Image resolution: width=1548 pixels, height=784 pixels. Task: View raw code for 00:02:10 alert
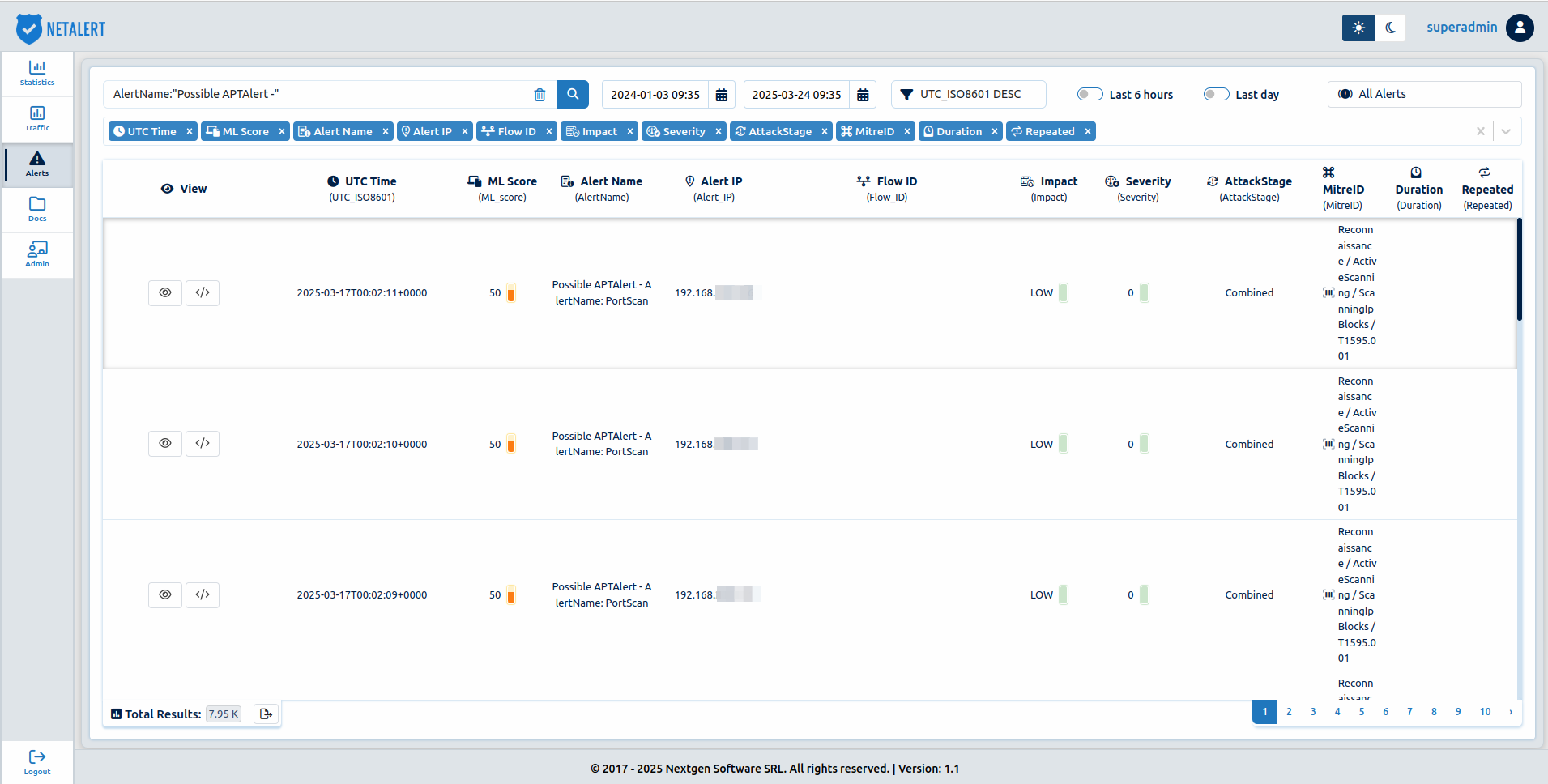[x=203, y=443]
